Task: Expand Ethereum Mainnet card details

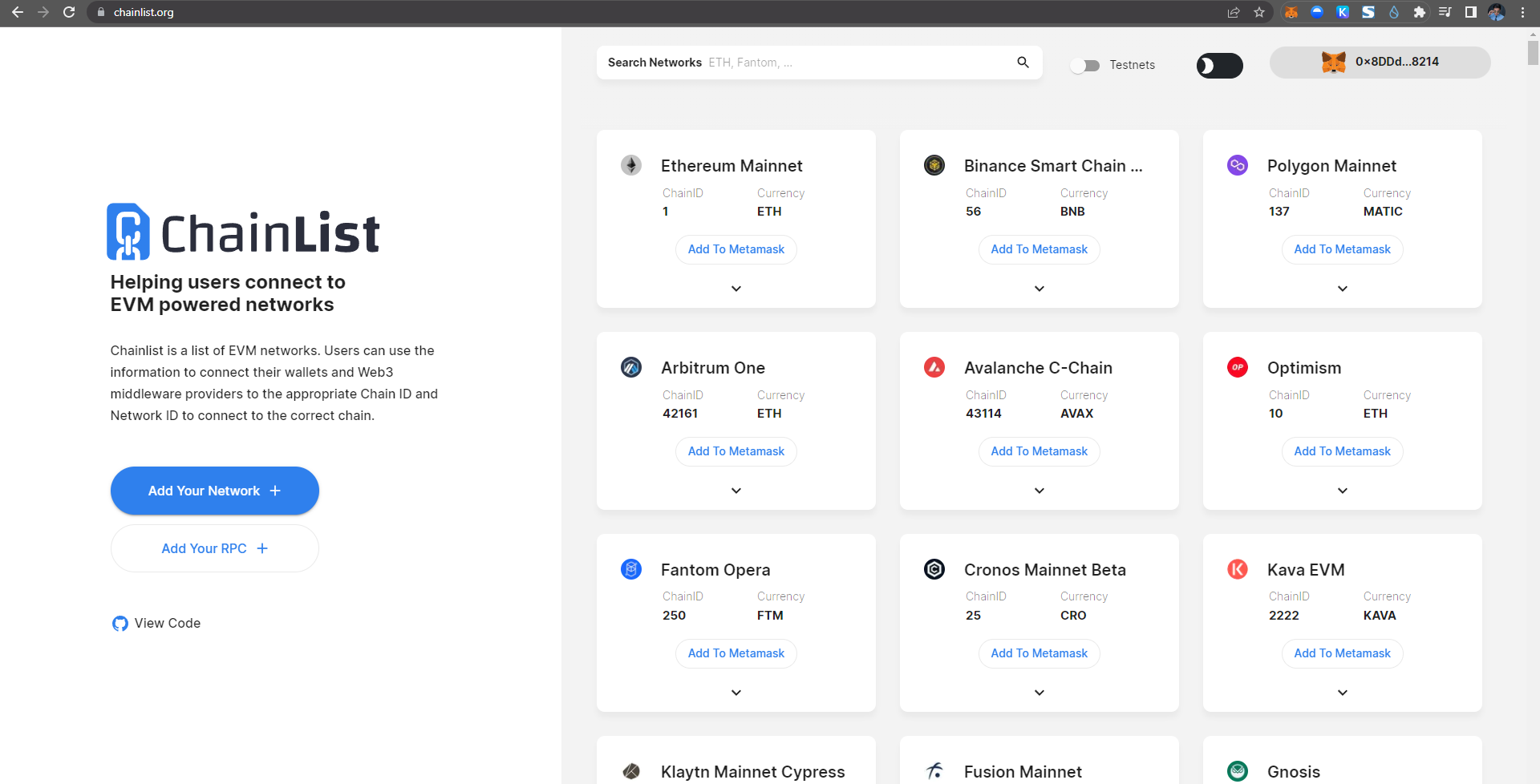Action: [736, 289]
